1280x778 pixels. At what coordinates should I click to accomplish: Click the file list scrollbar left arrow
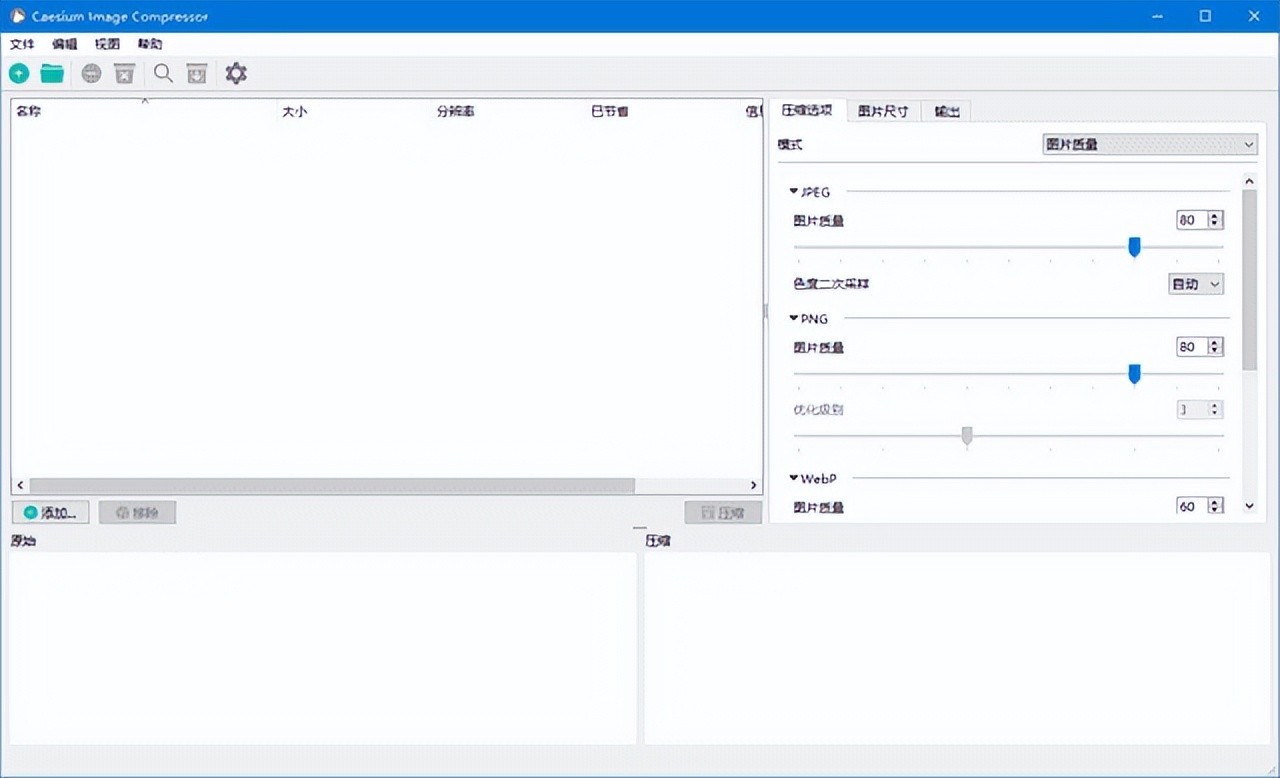click(x=21, y=486)
